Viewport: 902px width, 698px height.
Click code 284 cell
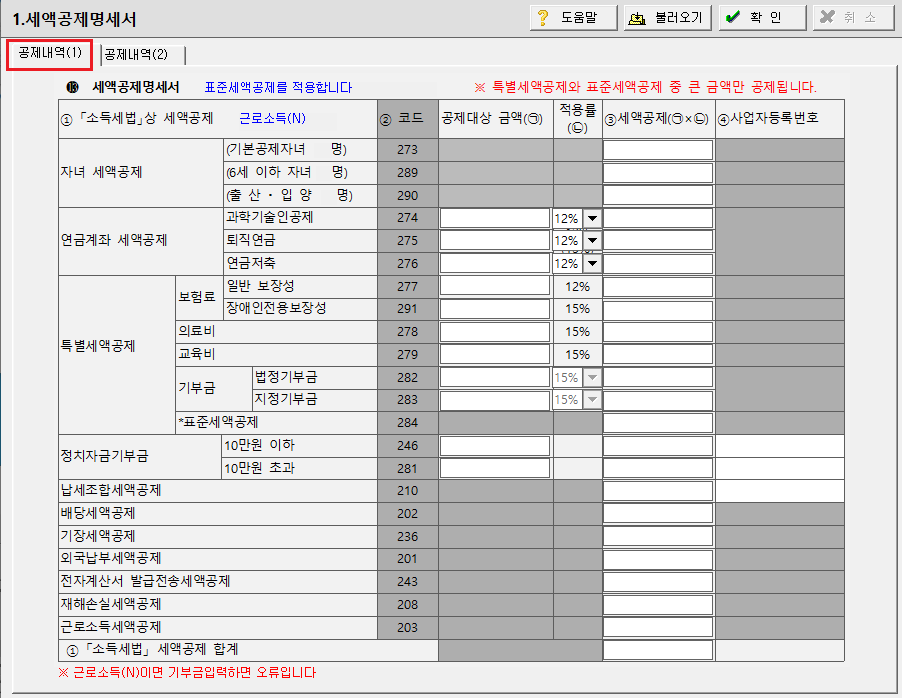[x=407, y=423]
